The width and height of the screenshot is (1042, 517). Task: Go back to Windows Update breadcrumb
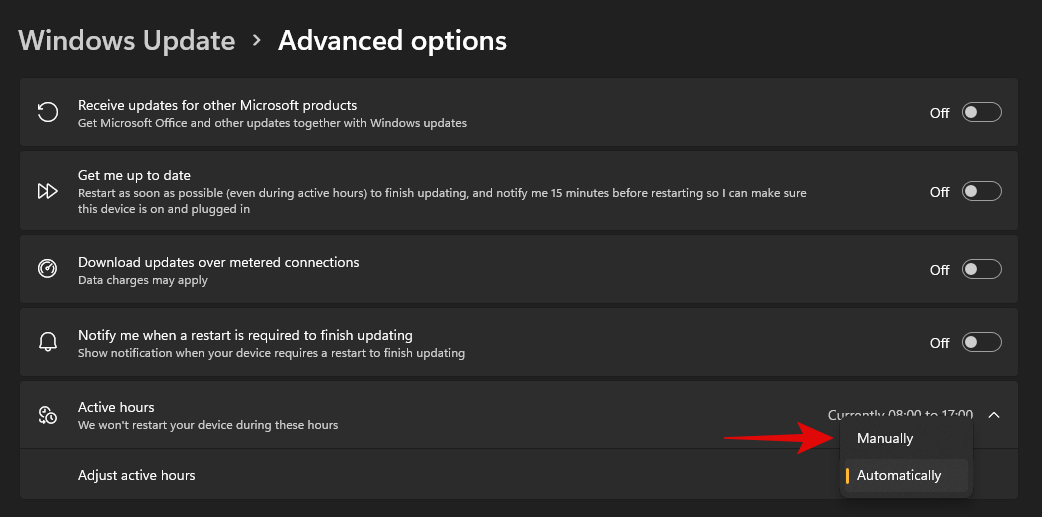pos(127,41)
